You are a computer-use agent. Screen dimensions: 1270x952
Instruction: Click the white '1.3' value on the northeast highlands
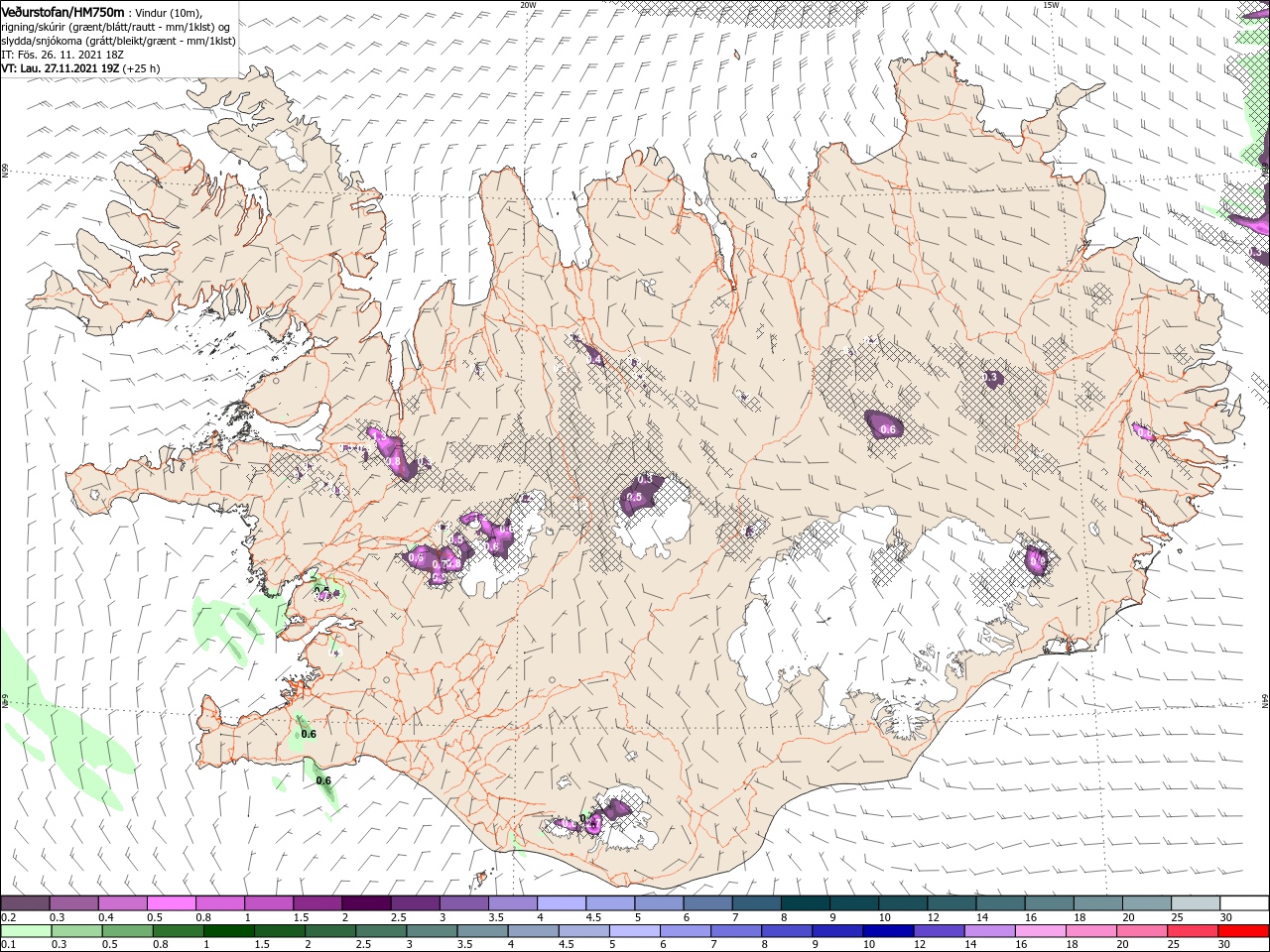coord(991,378)
